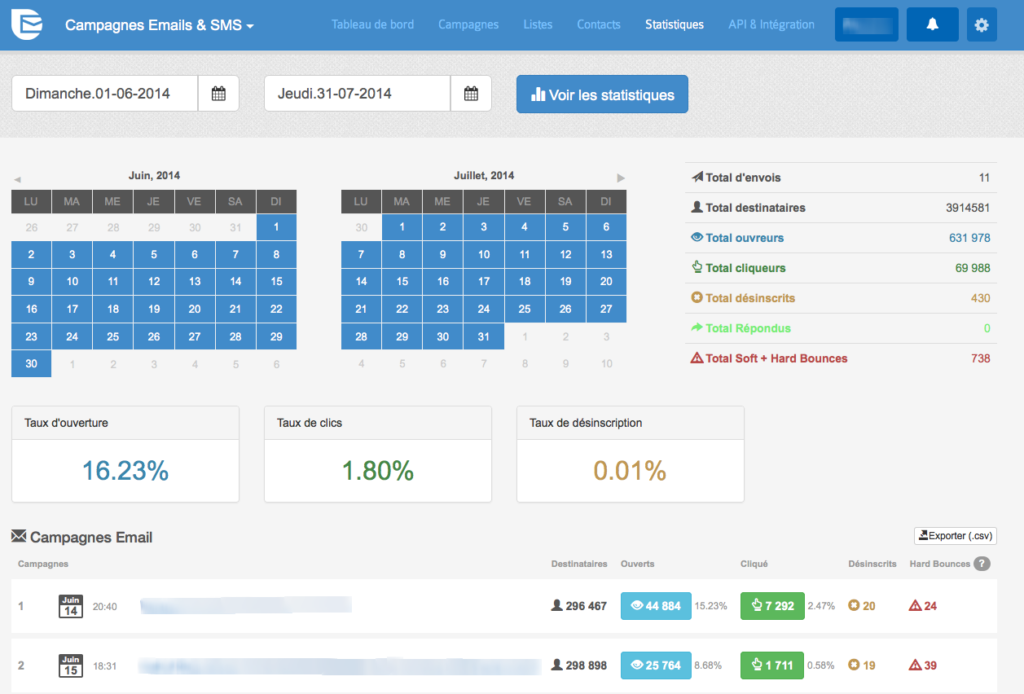This screenshot has height=694, width=1024.
Task: Open the end date calendar picker
Action: 469,93
